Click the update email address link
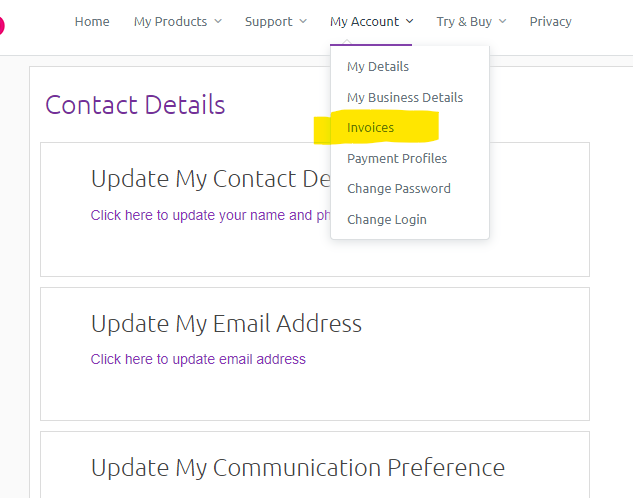The image size is (633, 498). coord(198,359)
